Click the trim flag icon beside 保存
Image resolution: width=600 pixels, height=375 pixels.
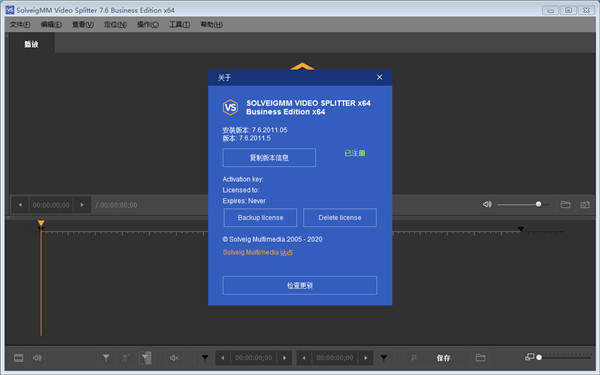point(413,358)
